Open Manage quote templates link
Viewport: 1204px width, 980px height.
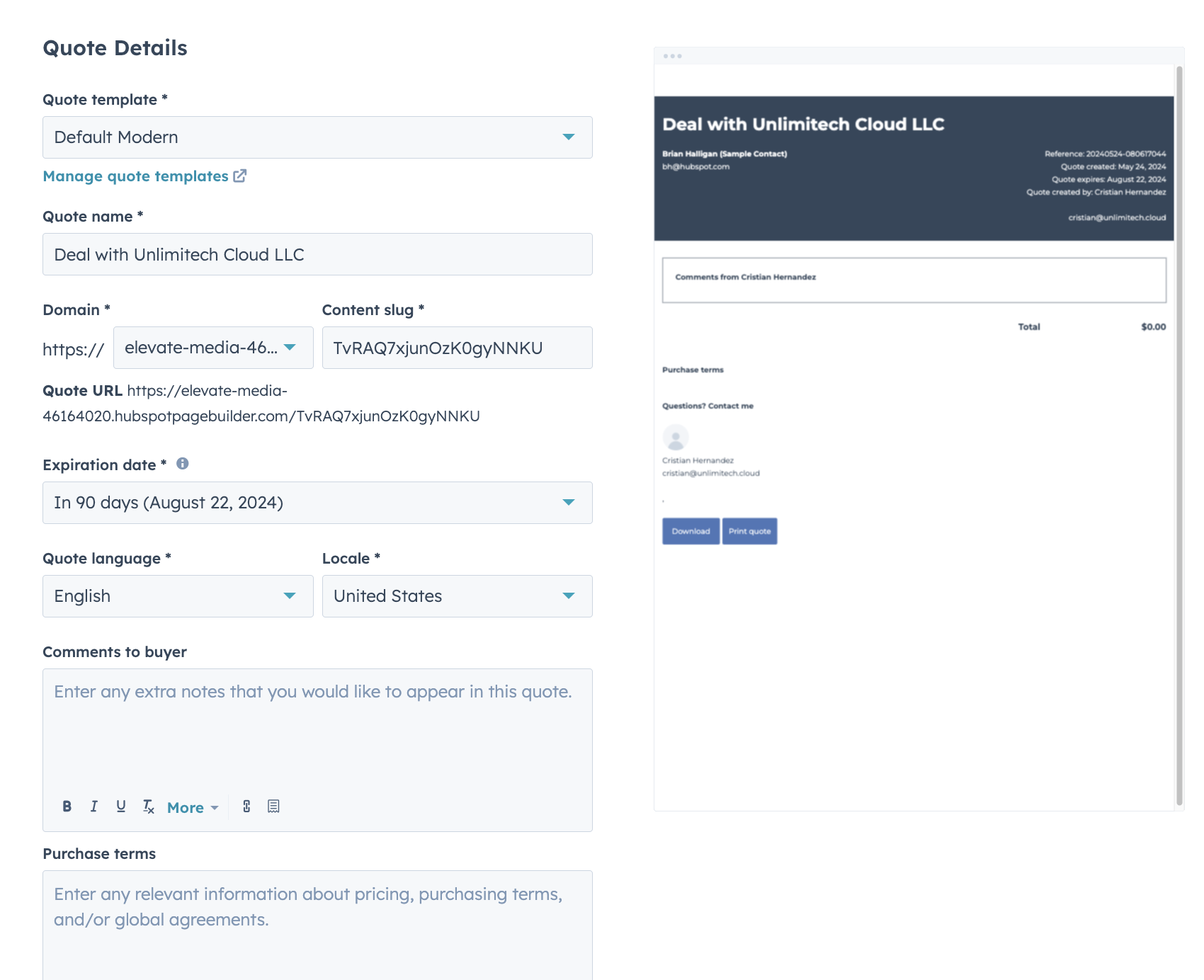[x=135, y=176]
